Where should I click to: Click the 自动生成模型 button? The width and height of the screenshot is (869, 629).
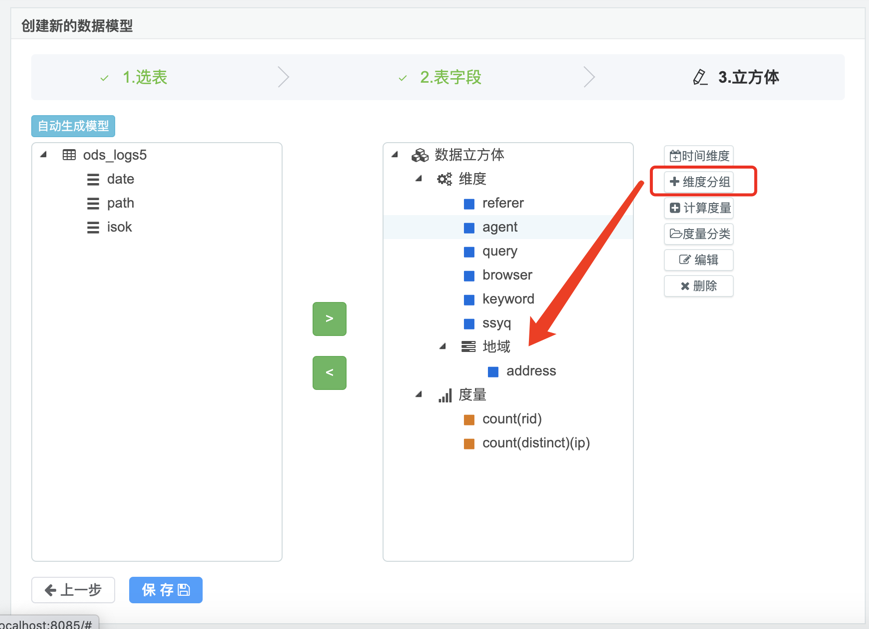click(73, 126)
